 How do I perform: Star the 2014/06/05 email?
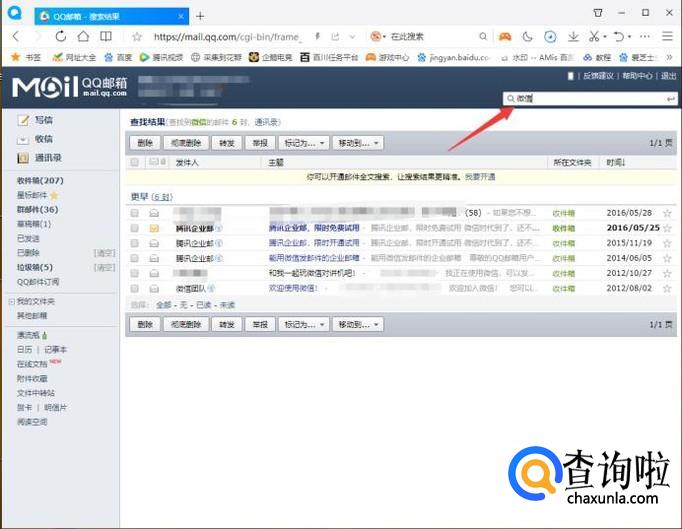coord(667,258)
